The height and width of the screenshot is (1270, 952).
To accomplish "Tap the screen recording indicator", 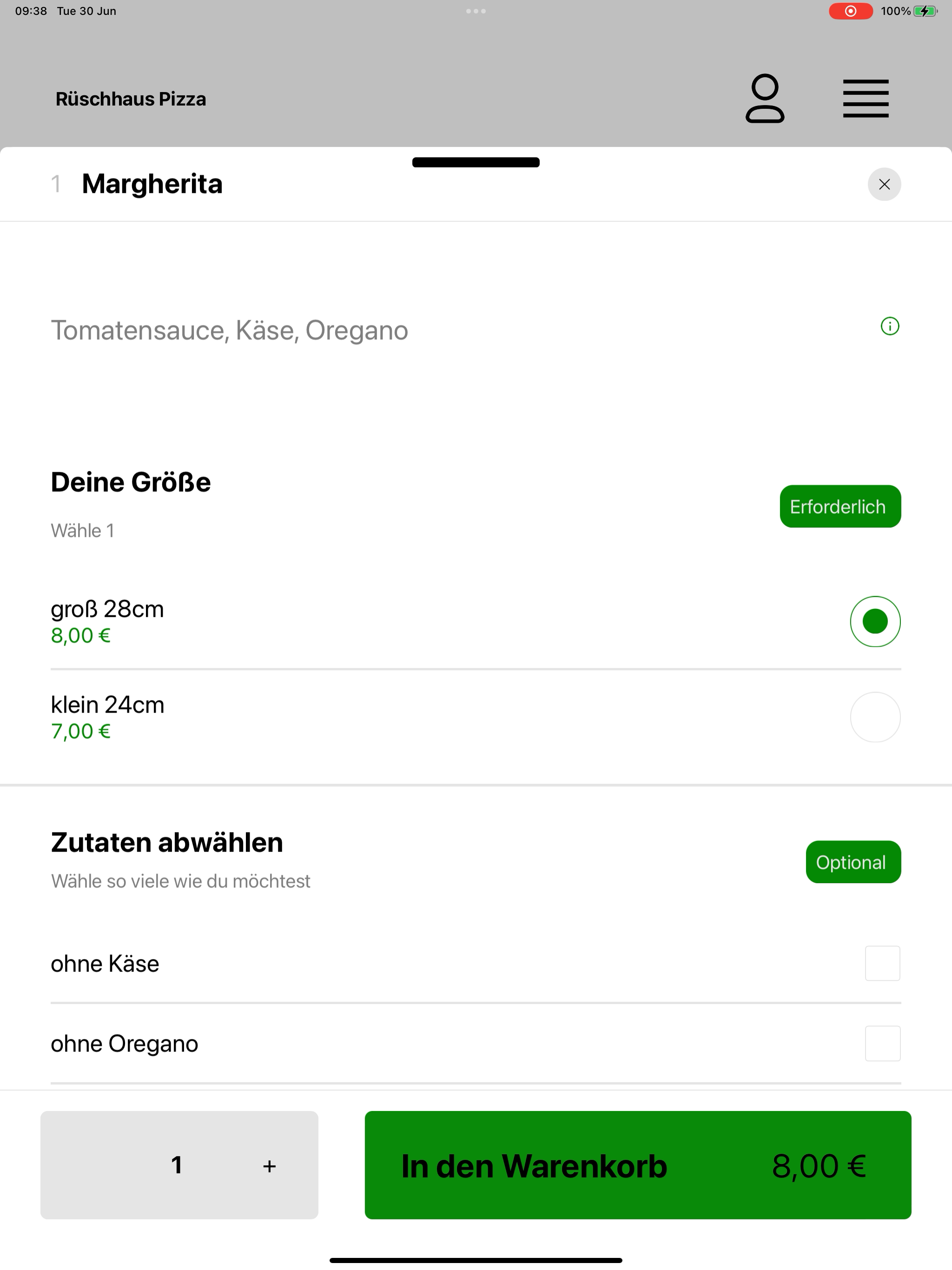I will pos(850,11).
